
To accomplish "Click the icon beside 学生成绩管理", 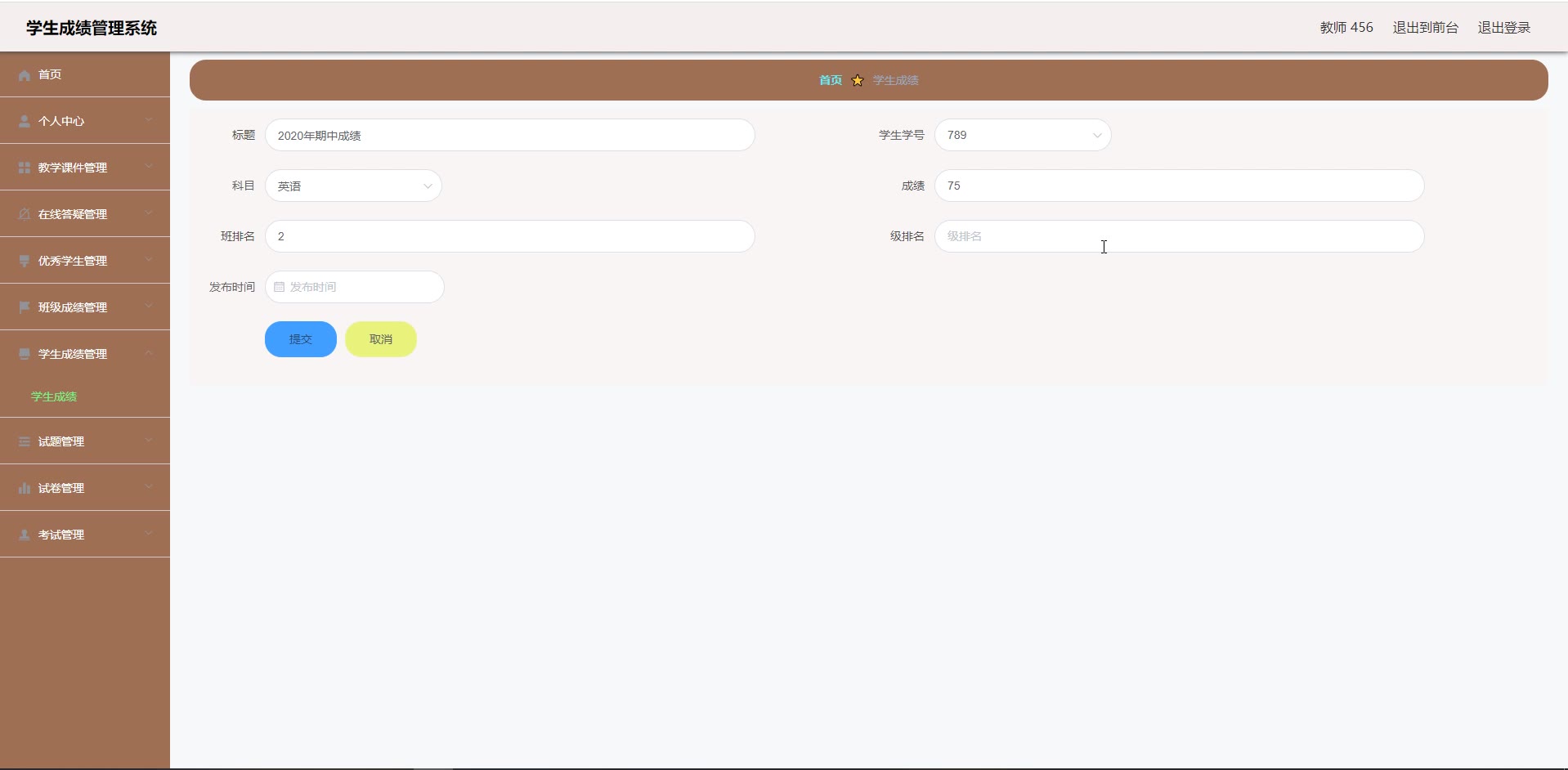I will [x=25, y=354].
